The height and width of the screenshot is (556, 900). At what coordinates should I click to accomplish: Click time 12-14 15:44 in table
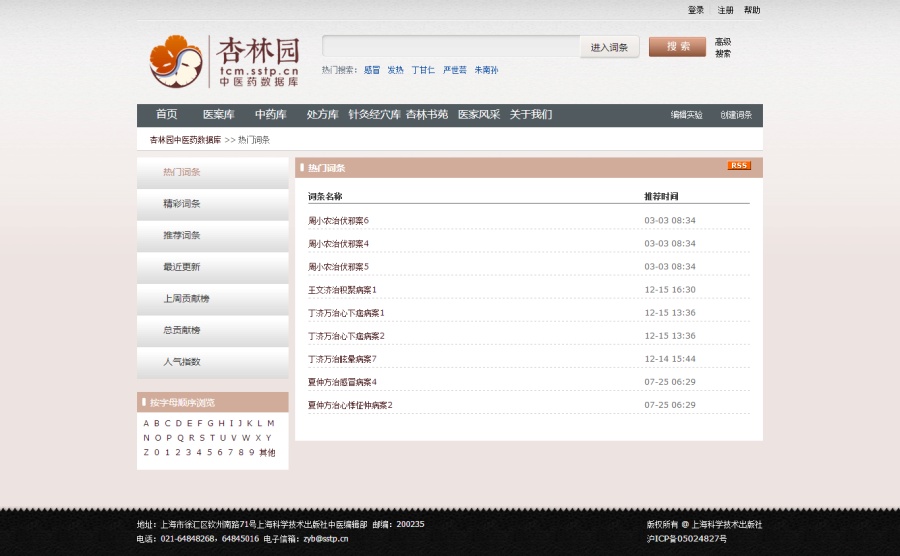pos(670,359)
